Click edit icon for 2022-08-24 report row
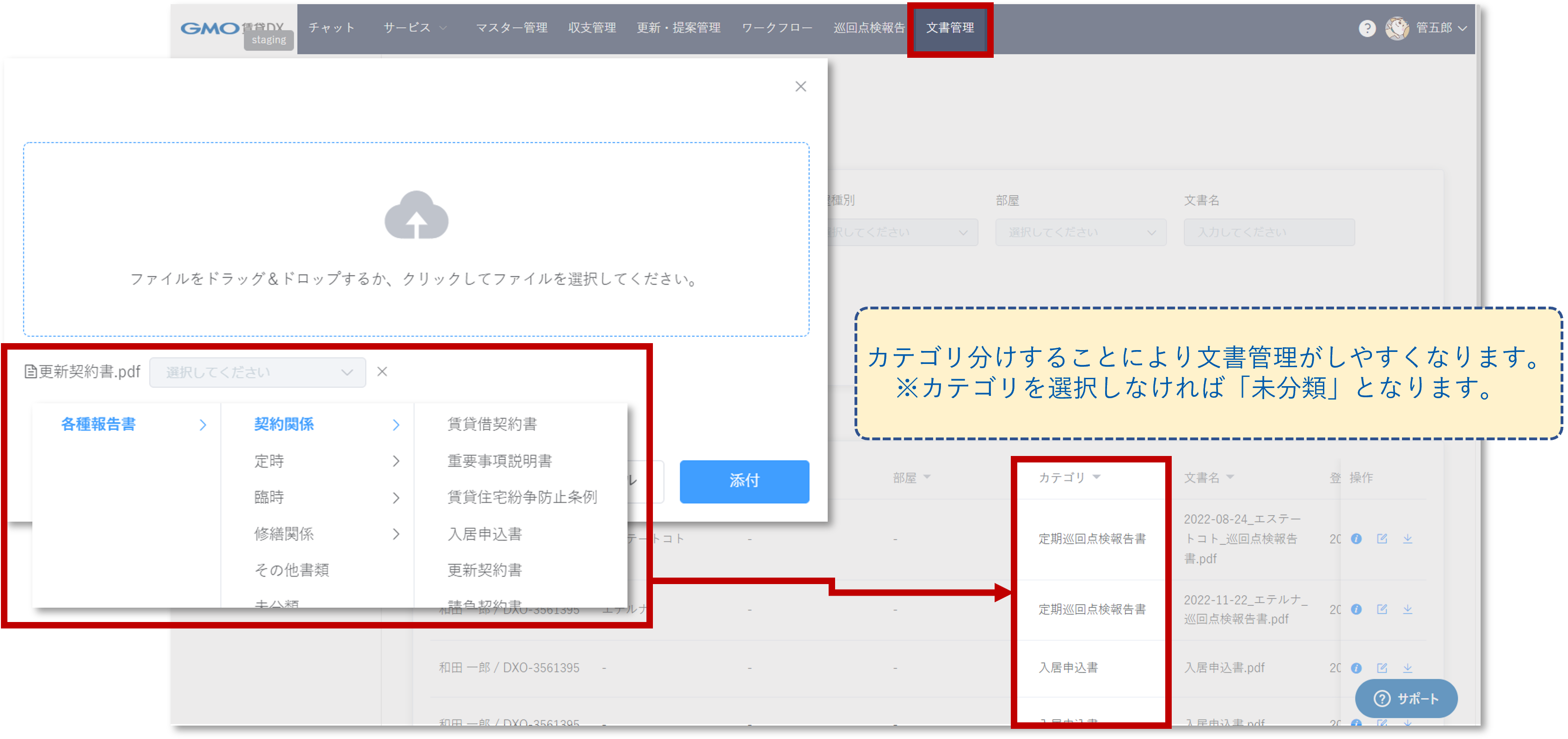The image size is (1568, 739). (x=1382, y=539)
